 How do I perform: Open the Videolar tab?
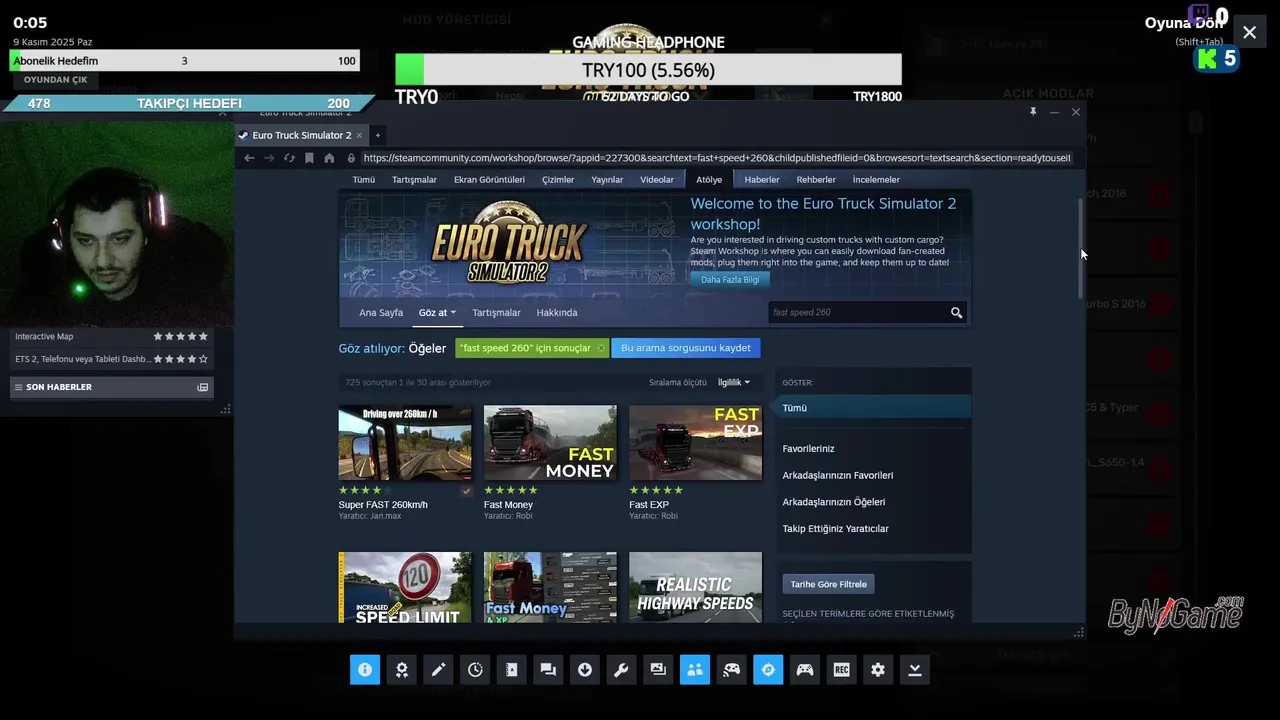[657, 180]
